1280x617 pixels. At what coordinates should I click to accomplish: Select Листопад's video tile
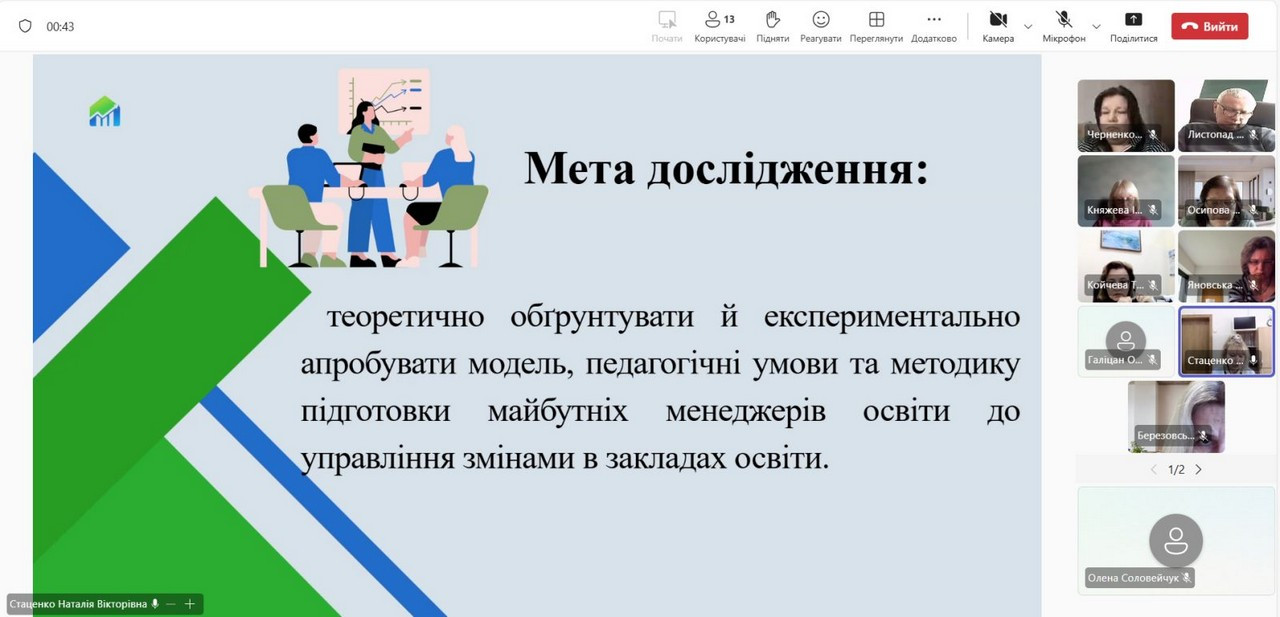[1226, 115]
